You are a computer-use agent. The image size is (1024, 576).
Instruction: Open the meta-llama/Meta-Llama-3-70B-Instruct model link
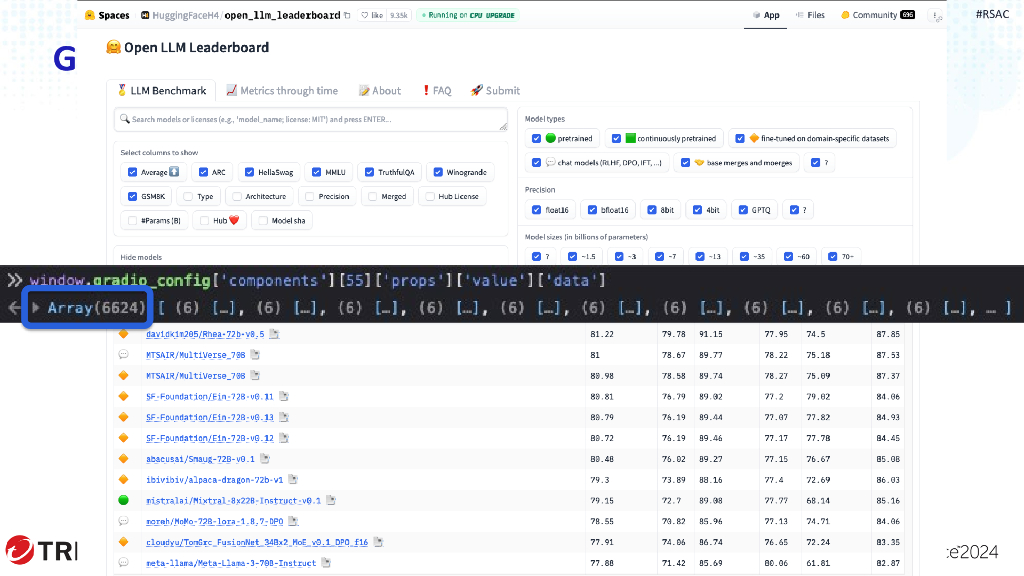coord(230,563)
